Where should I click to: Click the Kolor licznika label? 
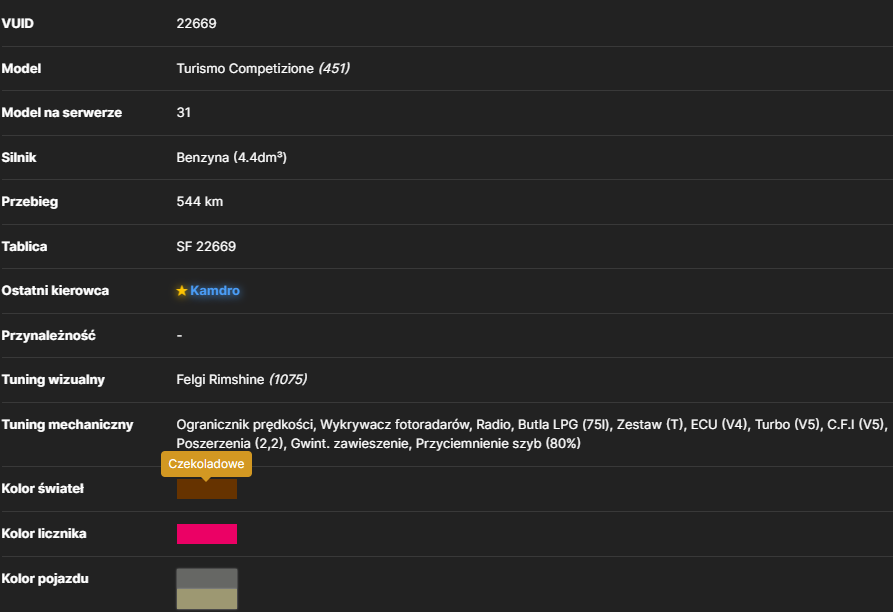(x=44, y=533)
